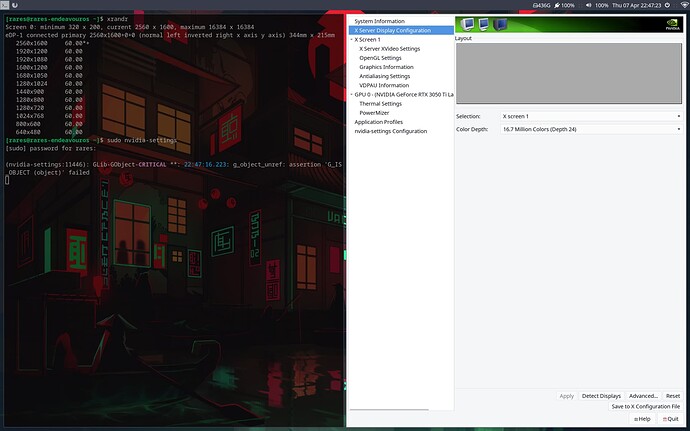Image resolution: width=690 pixels, height=431 pixels.
Task: Click the 1680x1050 mode line in terminal
Action: click(x=49, y=75)
